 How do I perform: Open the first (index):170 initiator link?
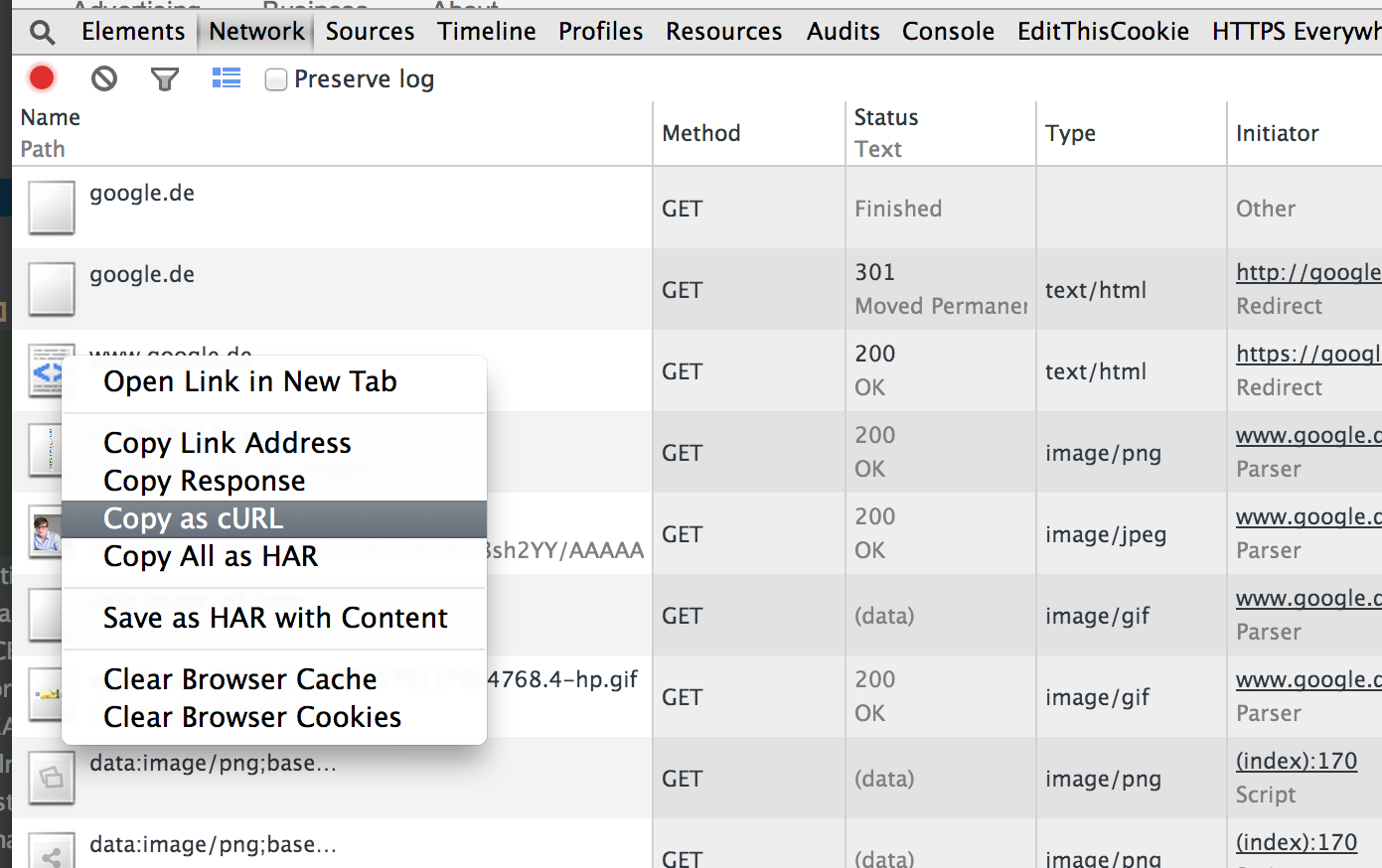pos(1297,761)
